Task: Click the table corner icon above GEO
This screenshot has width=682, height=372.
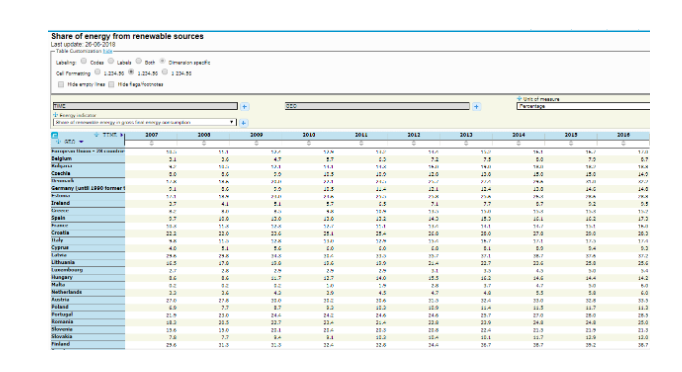Action: tap(55, 135)
